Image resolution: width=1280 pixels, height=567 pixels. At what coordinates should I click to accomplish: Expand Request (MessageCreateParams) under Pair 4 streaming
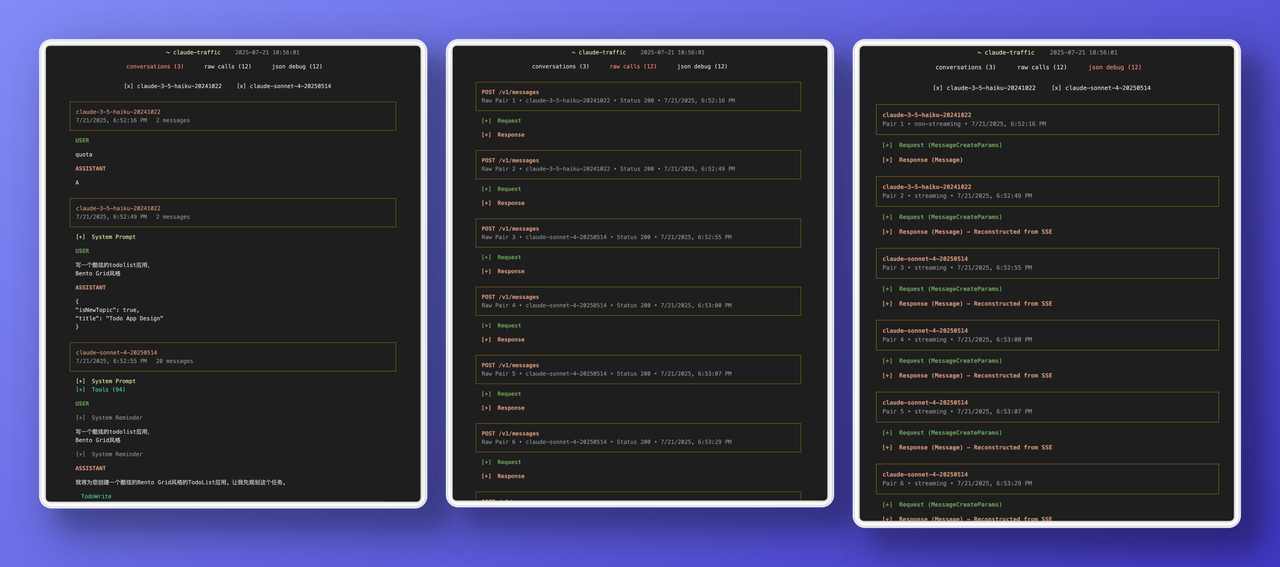(x=942, y=361)
